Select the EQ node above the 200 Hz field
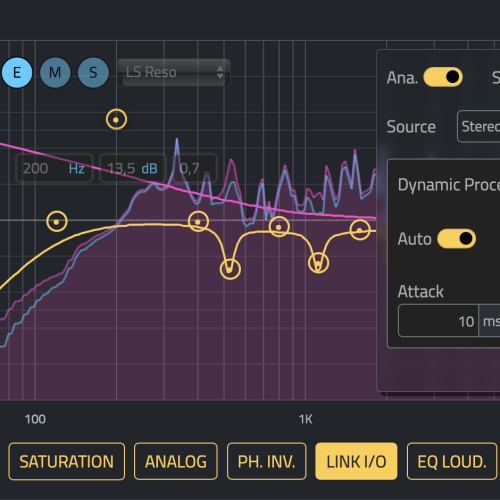 pyautogui.click(x=116, y=119)
